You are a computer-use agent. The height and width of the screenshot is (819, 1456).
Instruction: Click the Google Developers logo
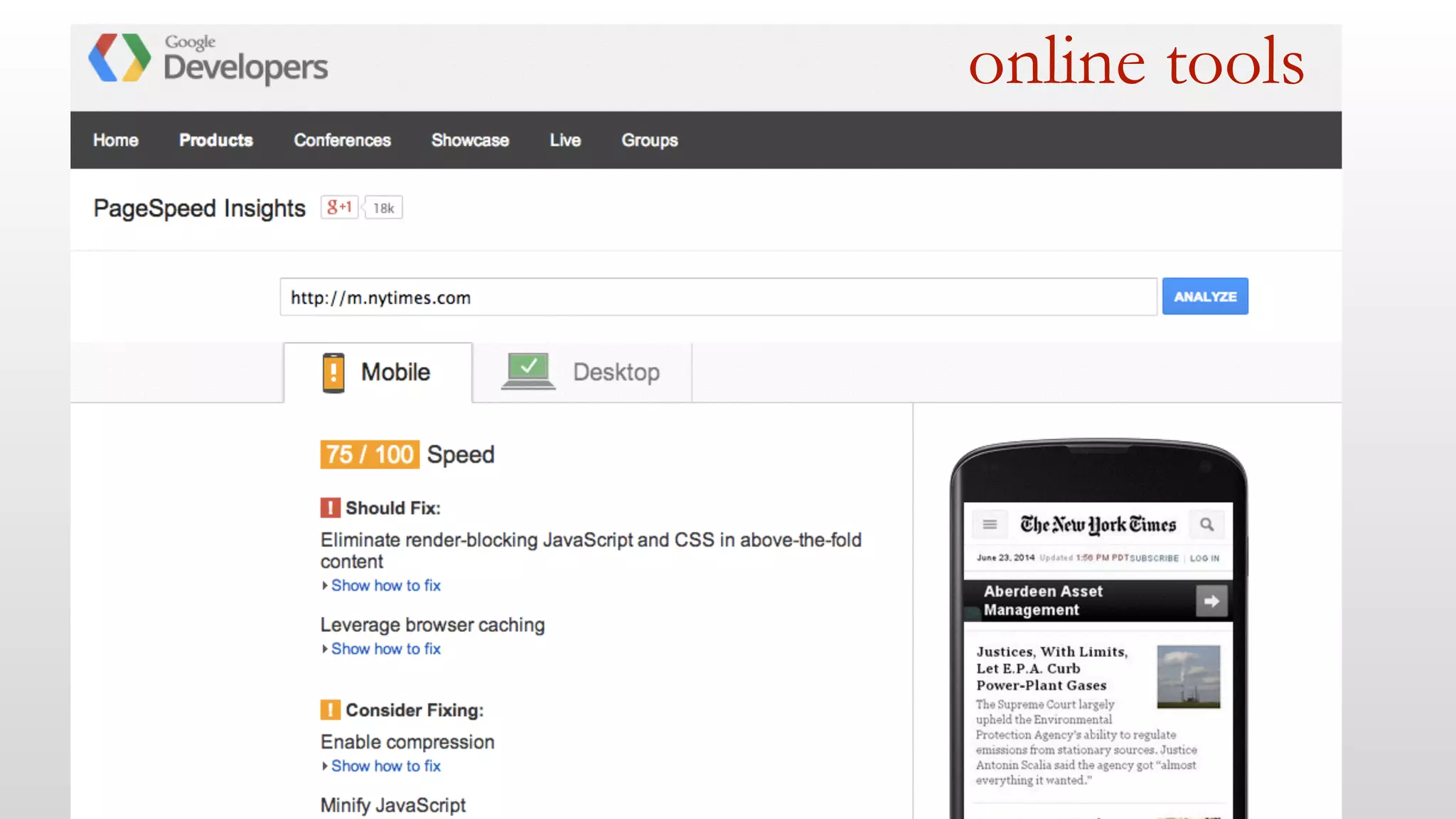[x=208, y=58]
